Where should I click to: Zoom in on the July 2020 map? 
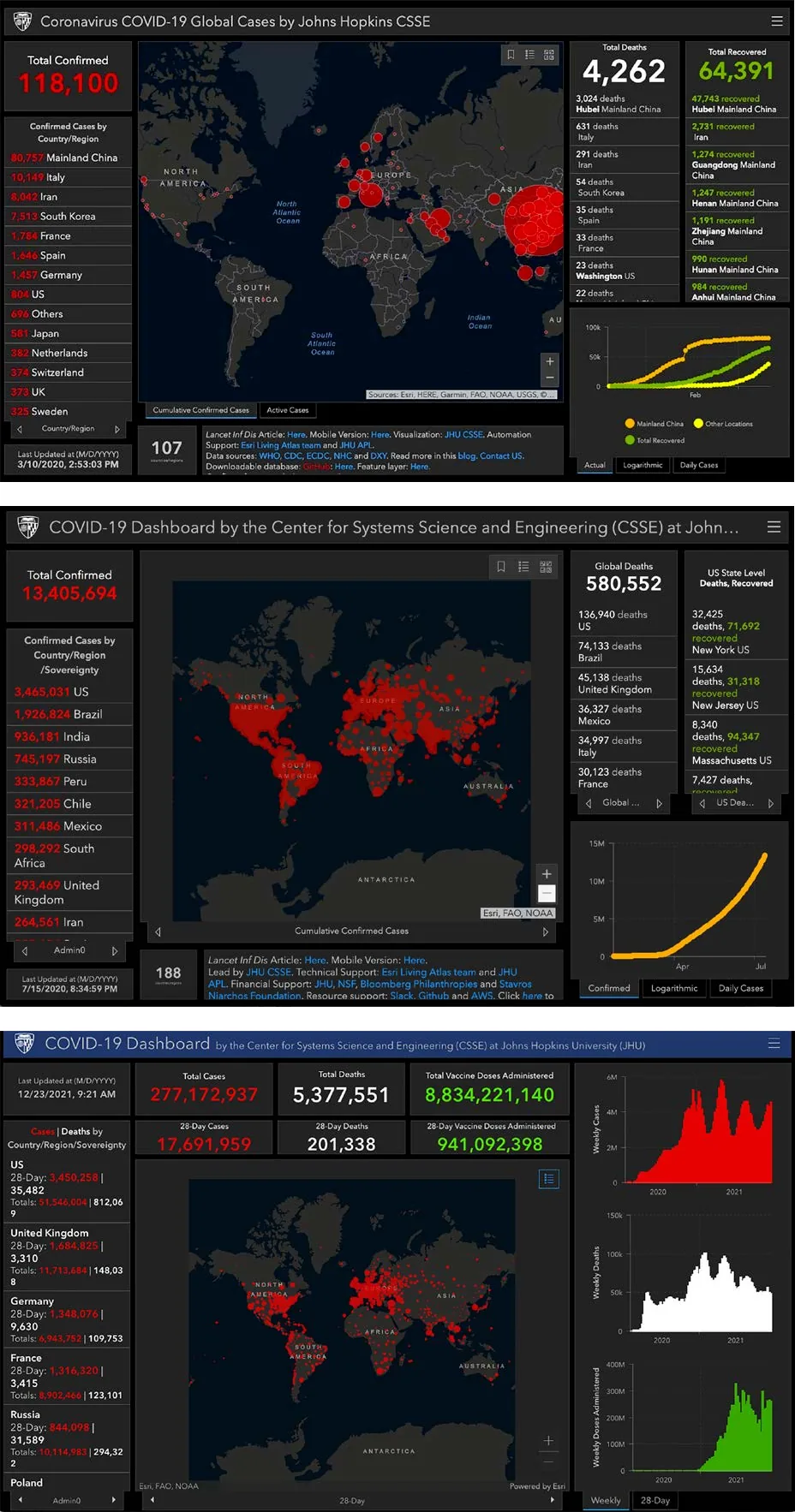(x=547, y=874)
